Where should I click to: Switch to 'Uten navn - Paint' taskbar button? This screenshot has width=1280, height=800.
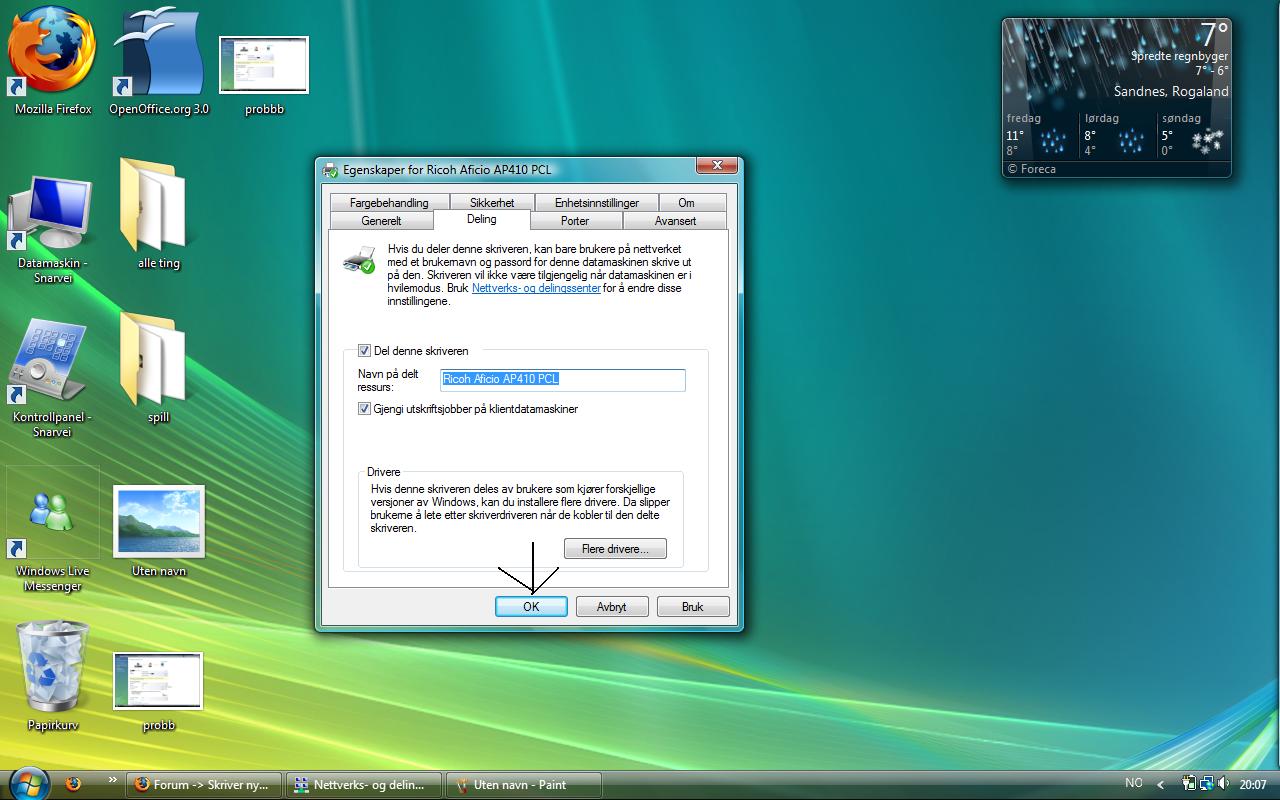pyautogui.click(x=523, y=785)
